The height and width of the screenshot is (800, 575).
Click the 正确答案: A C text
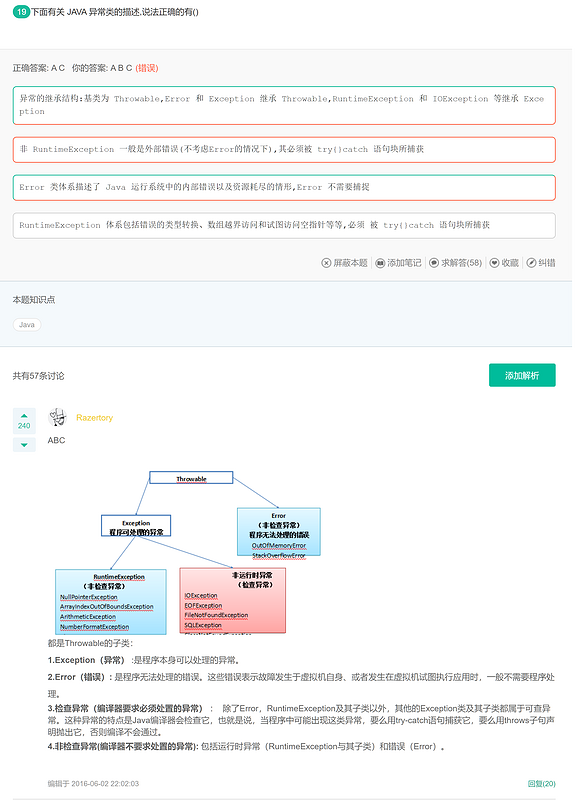[39, 68]
